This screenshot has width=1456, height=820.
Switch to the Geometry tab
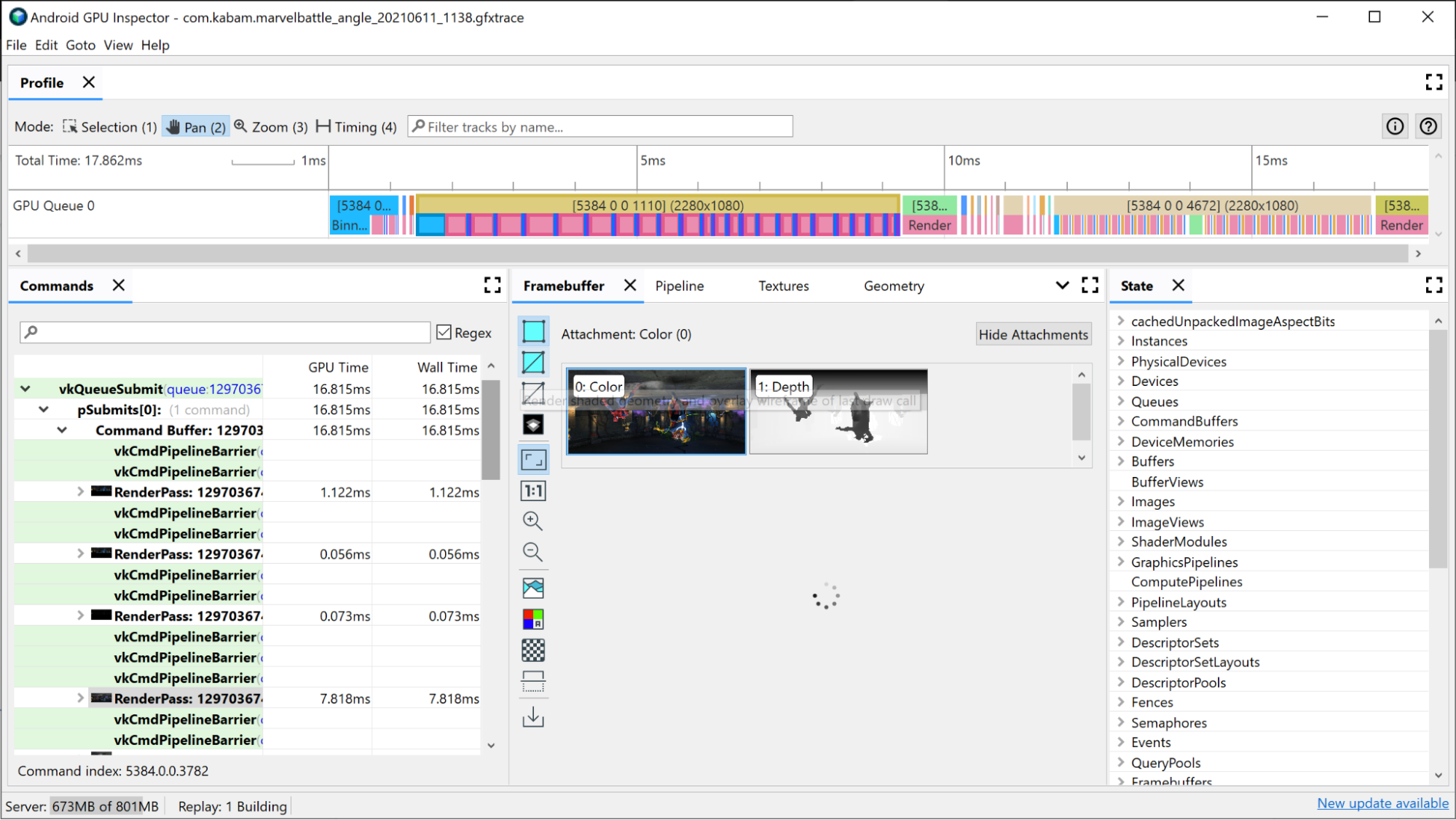coord(893,285)
